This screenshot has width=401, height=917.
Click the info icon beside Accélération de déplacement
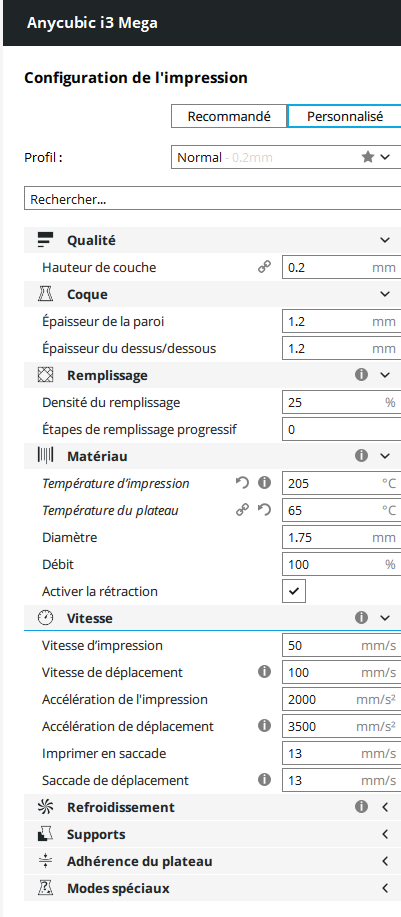point(265,726)
